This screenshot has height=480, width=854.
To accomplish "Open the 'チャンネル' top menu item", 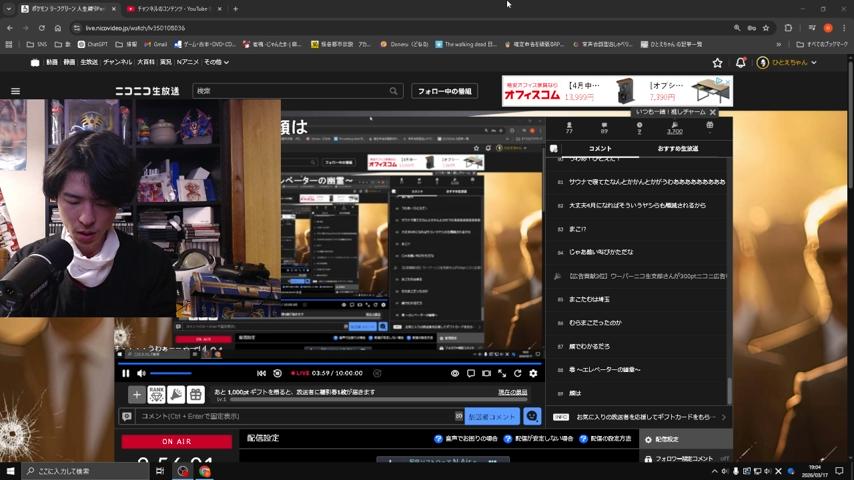I will coord(117,62).
